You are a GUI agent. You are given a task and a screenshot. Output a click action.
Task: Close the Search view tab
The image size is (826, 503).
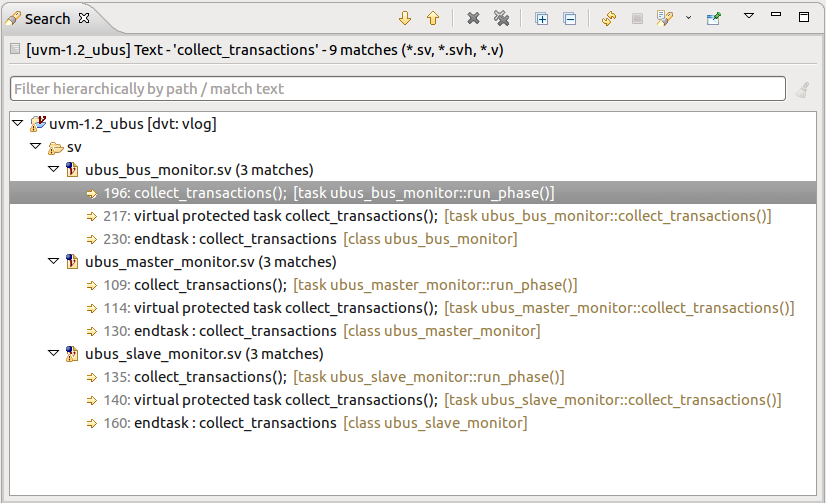pos(84,18)
